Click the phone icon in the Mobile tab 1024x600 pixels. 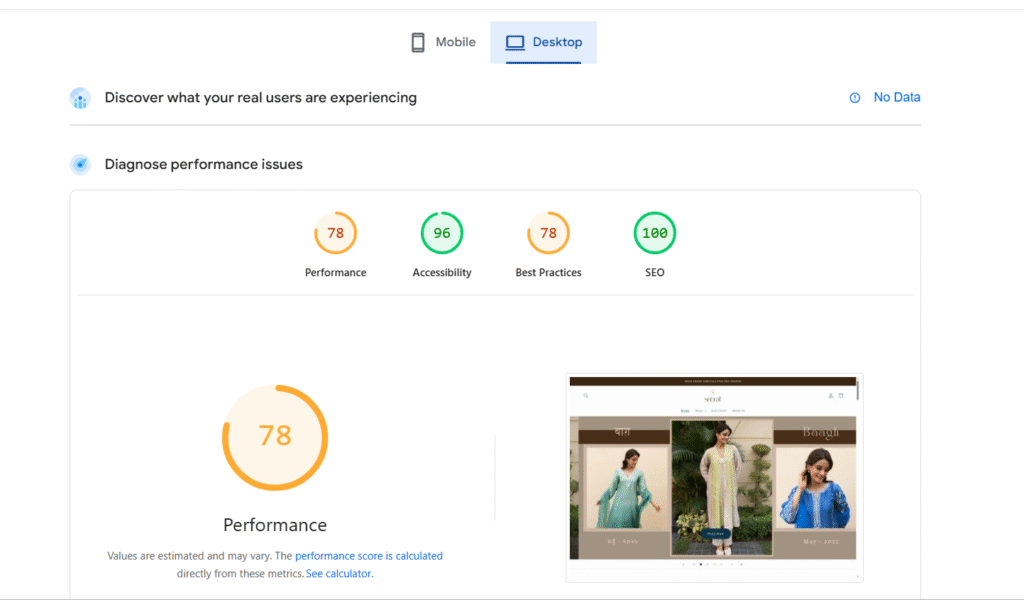point(418,42)
